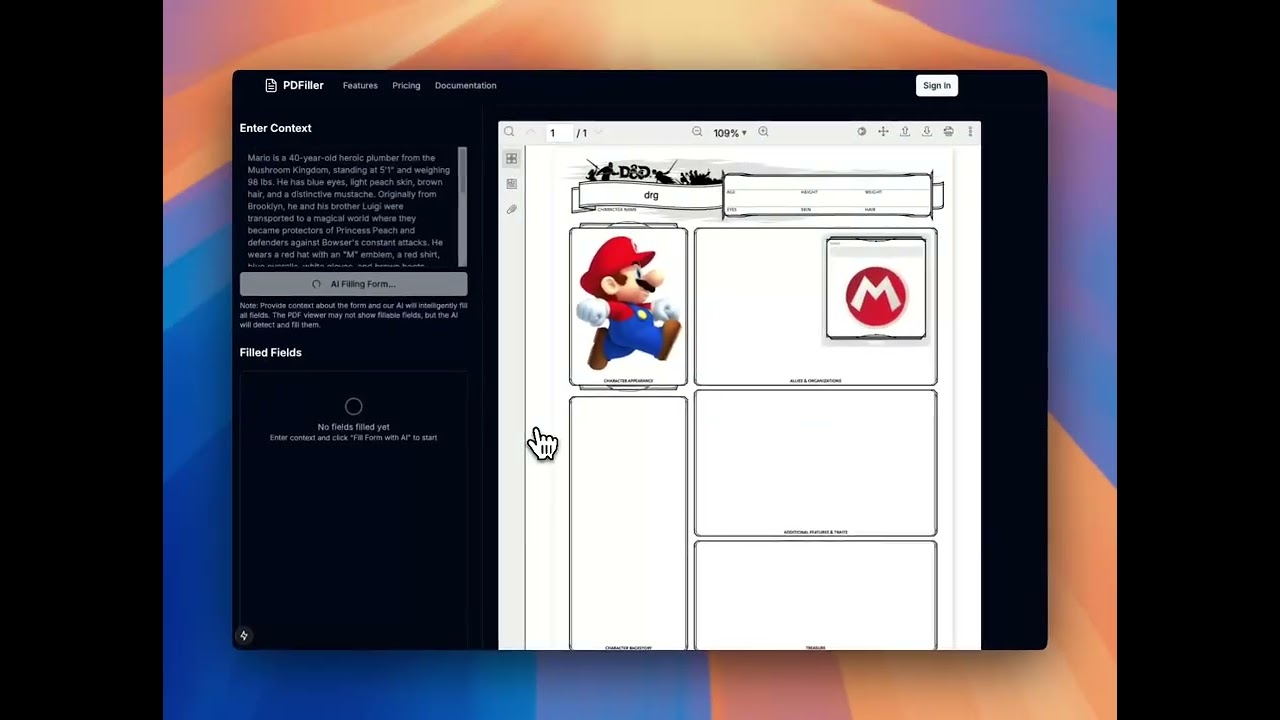Click the Treasure box on the form
1280x720 pixels.
pyautogui.click(x=815, y=595)
